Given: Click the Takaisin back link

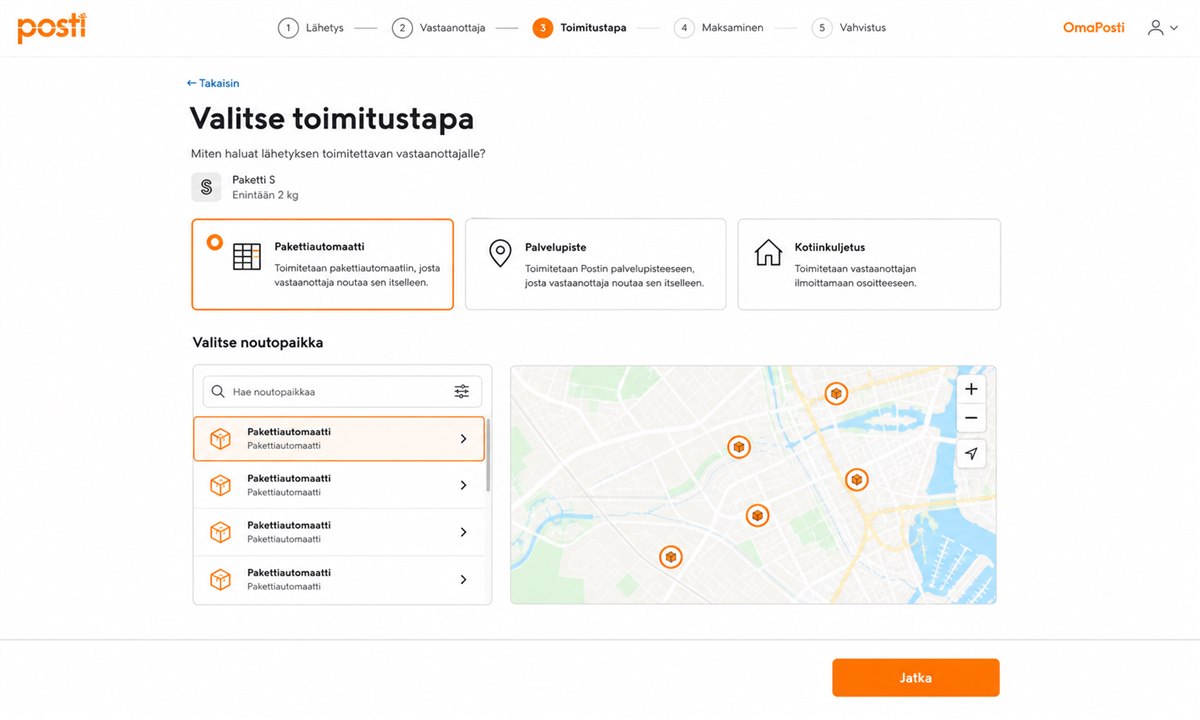Looking at the screenshot, I should click(213, 83).
